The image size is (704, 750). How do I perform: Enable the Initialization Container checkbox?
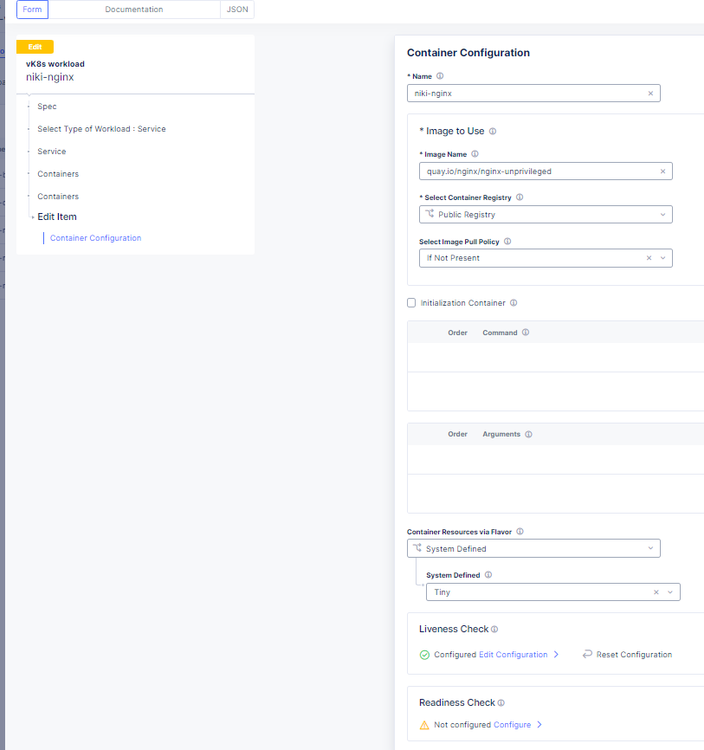pos(412,303)
